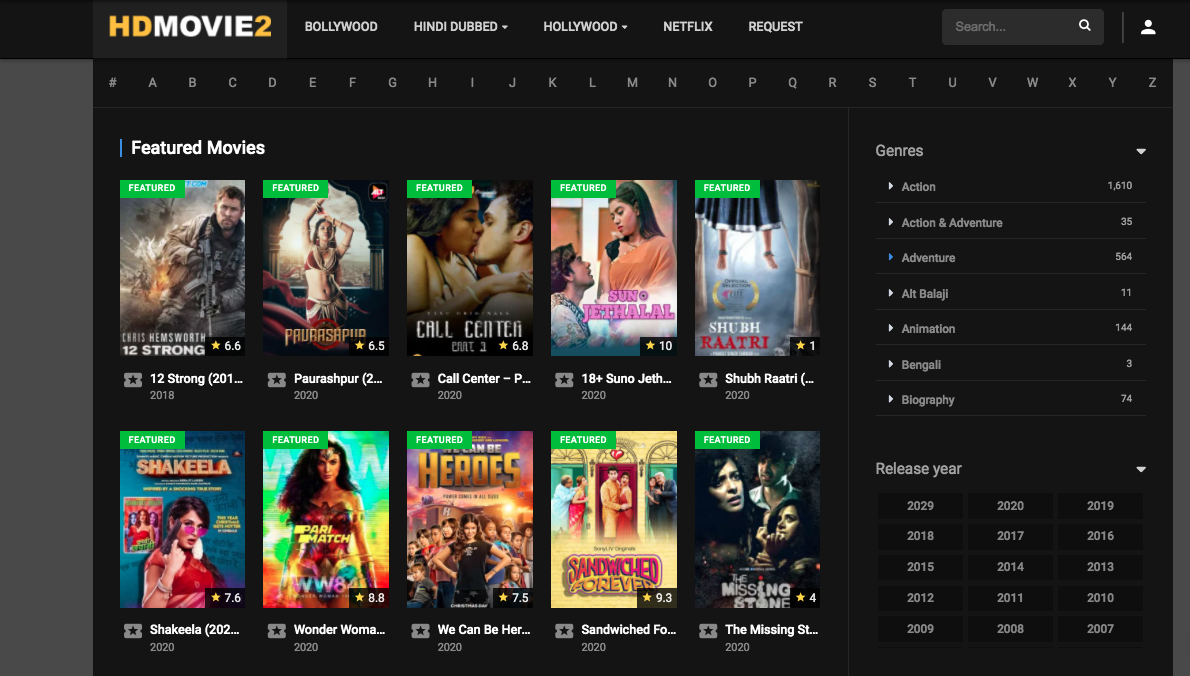The image size is (1190, 676).
Task: Click the film icon beside Call Center
Action: (420, 380)
